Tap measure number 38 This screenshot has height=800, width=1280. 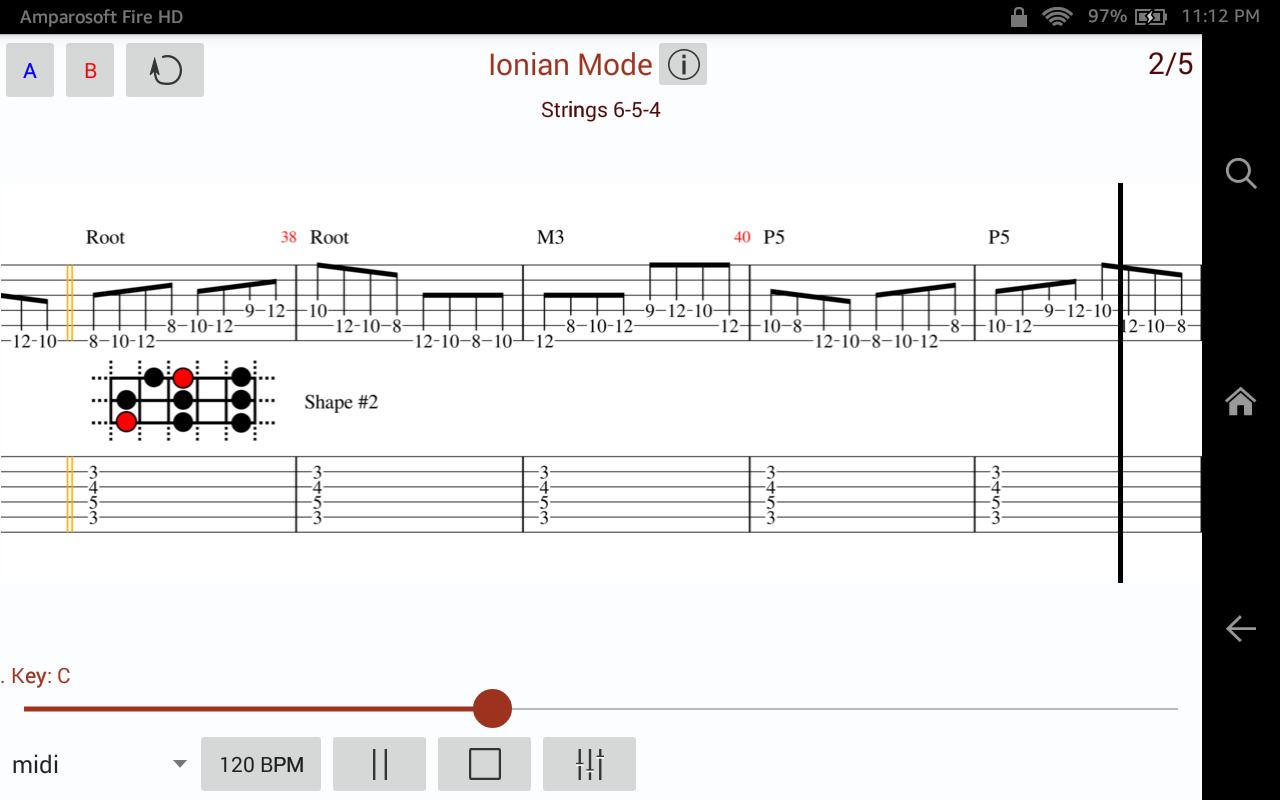click(x=289, y=237)
